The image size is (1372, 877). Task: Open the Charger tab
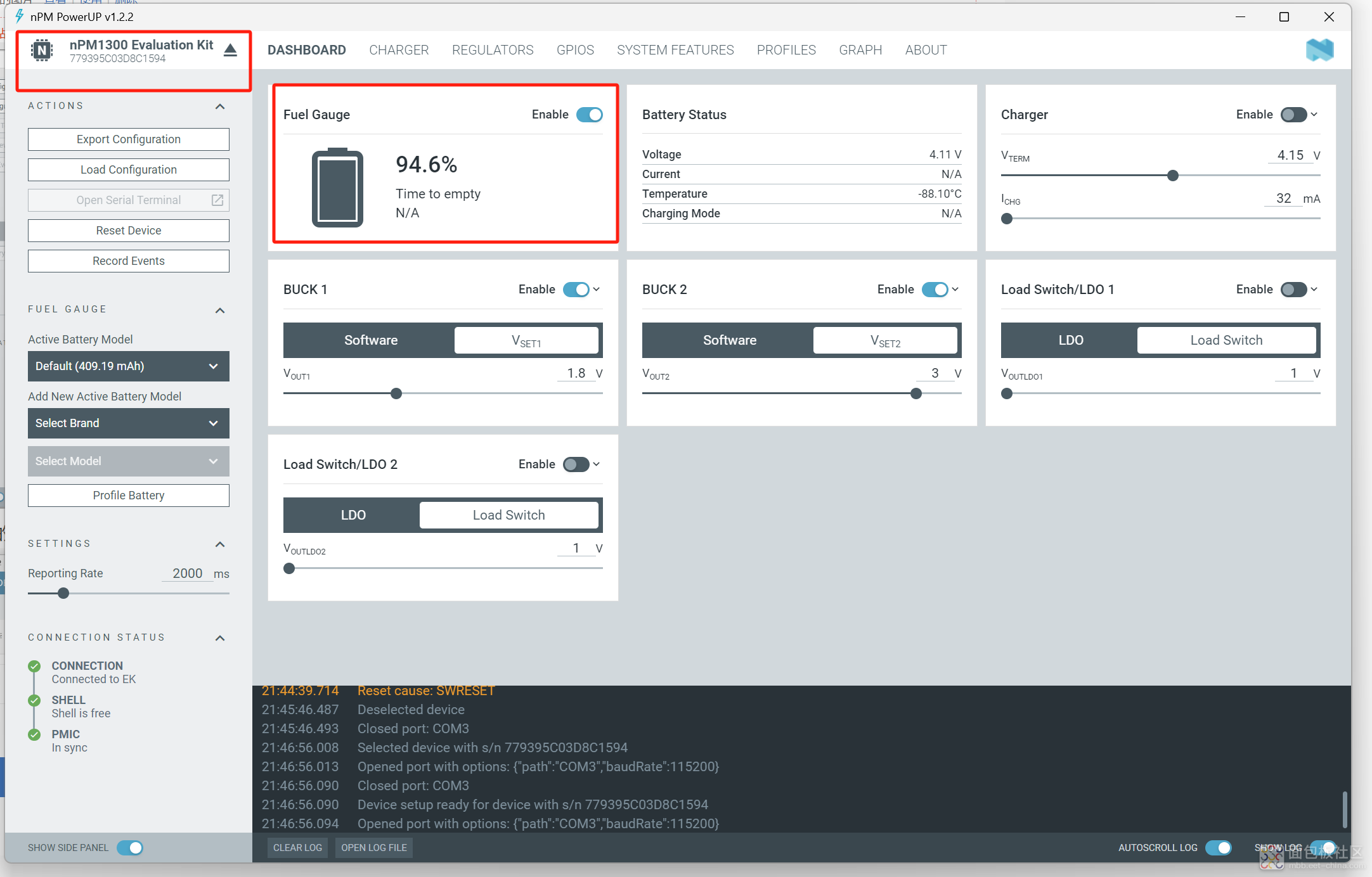point(399,50)
